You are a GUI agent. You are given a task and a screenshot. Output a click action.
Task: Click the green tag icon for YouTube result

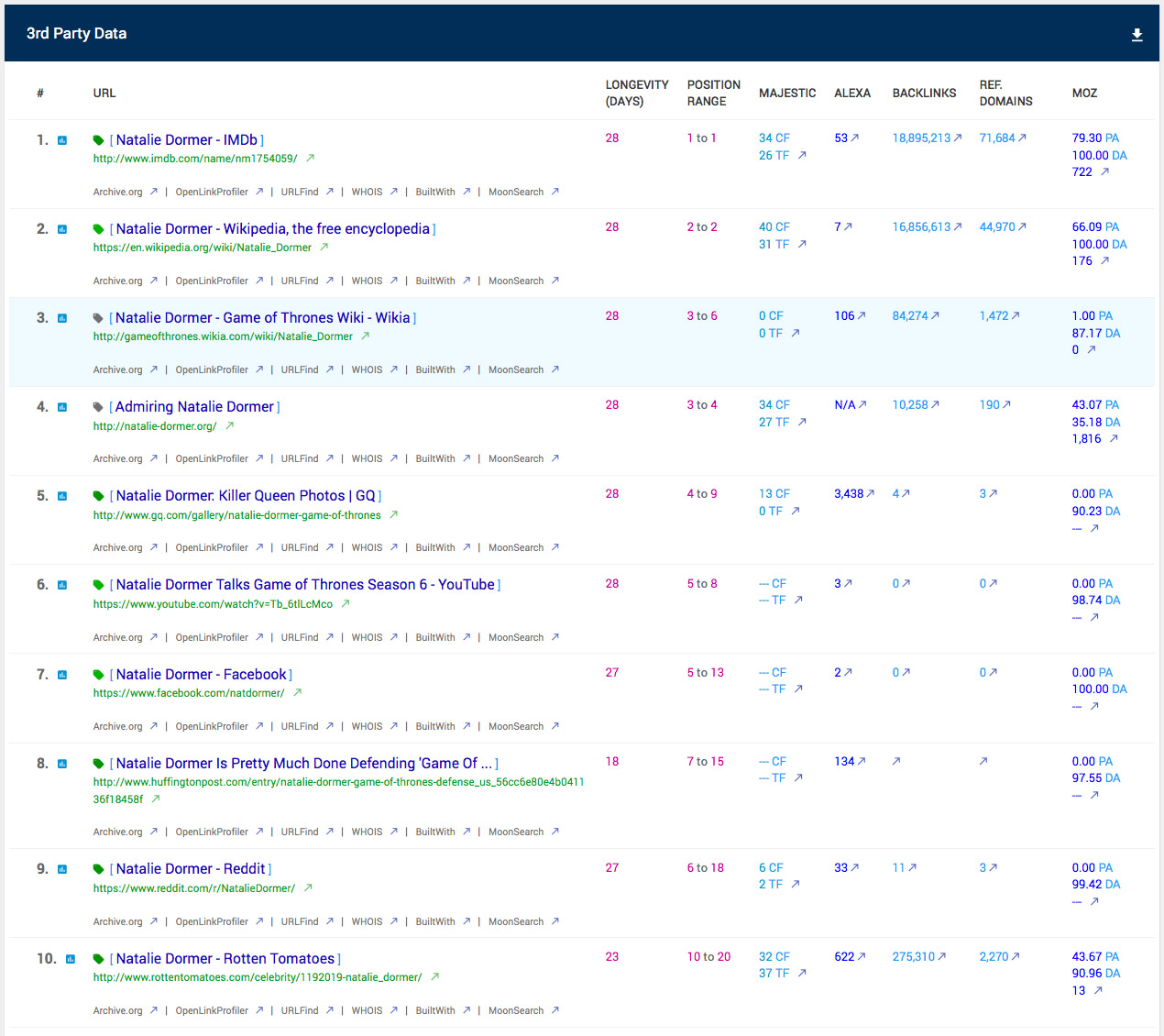[98, 585]
